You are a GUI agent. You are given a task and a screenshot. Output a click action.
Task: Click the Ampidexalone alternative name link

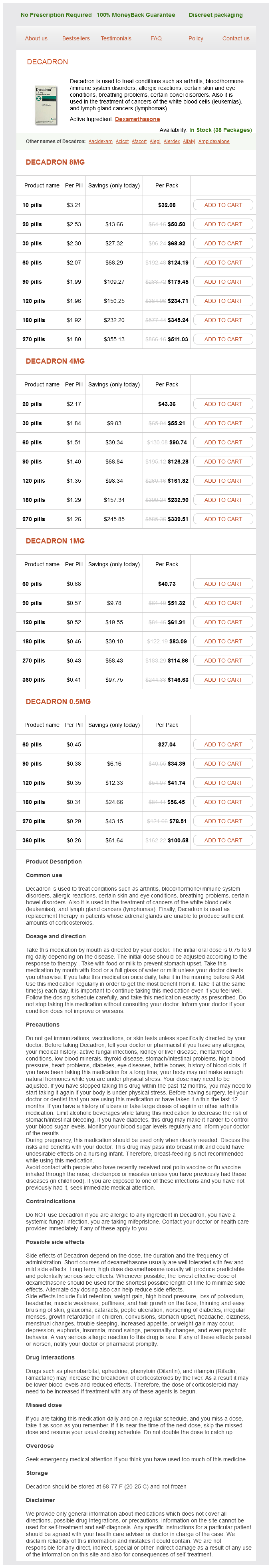214,141
